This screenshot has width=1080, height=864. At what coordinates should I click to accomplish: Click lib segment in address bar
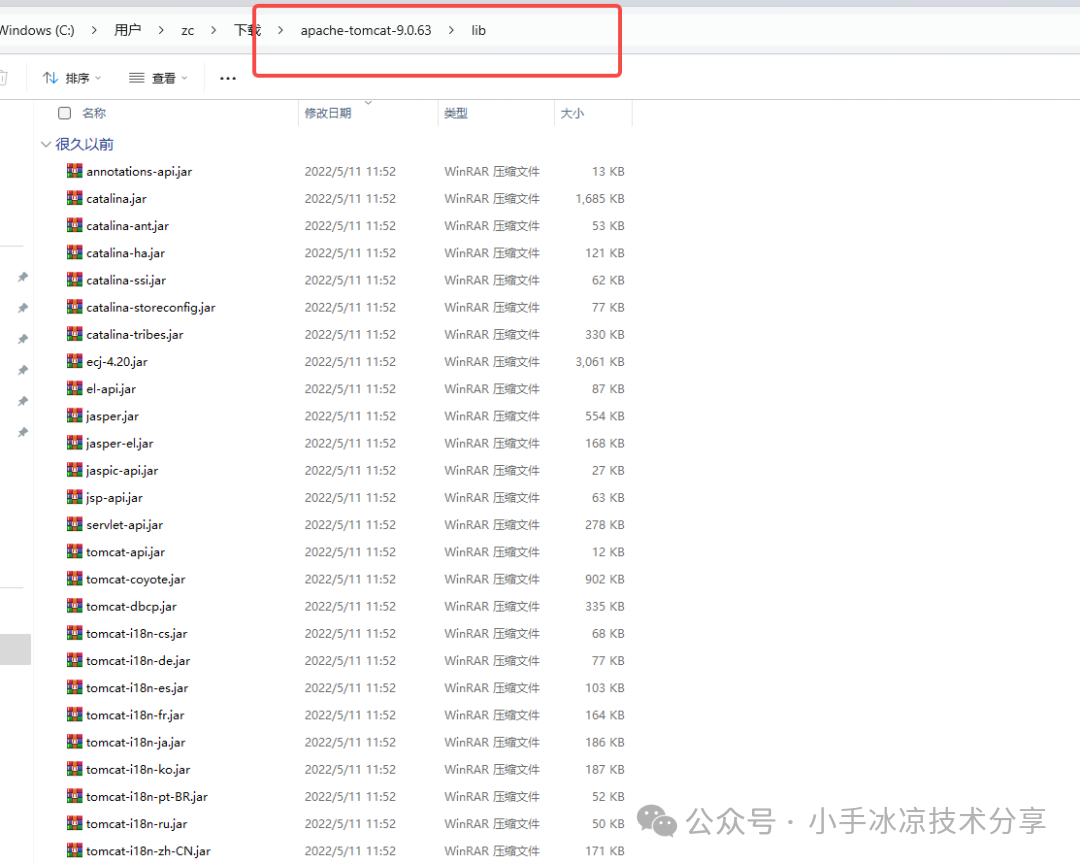(479, 30)
